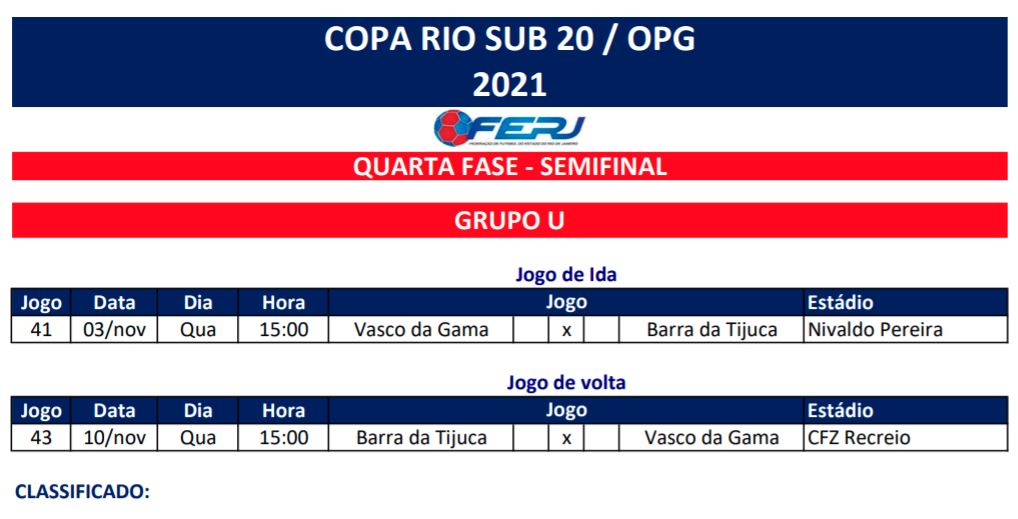Click the FERJ federation logo
The height and width of the screenshot is (519, 1018).
[x=509, y=128]
